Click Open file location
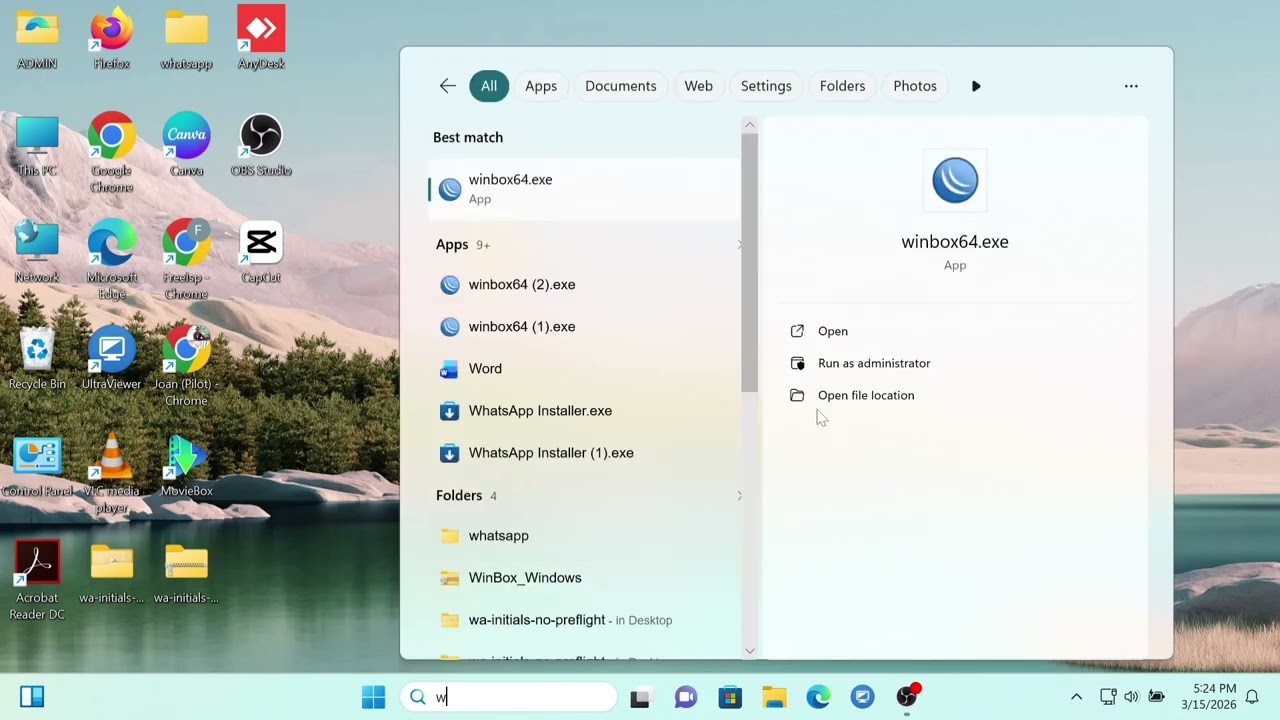The height and width of the screenshot is (720, 1280). [x=852, y=395]
